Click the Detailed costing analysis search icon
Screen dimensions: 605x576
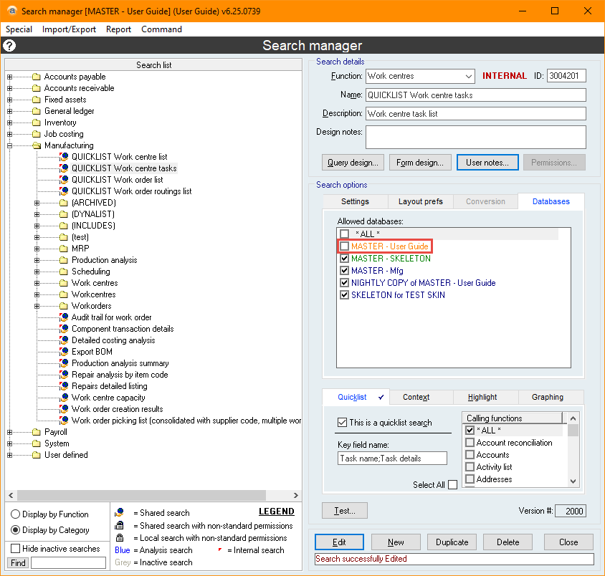(64, 340)
